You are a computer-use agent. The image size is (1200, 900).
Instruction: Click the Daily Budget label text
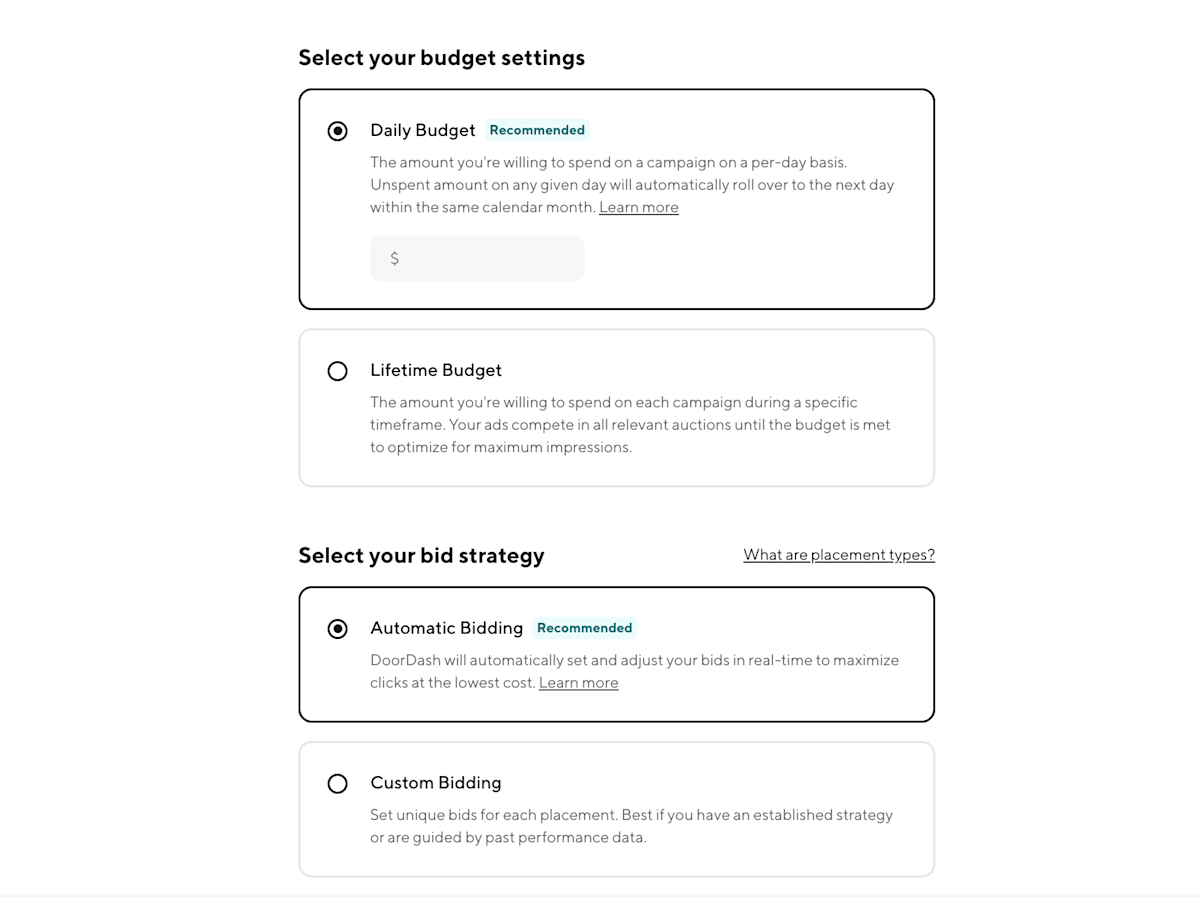[422, 130]
